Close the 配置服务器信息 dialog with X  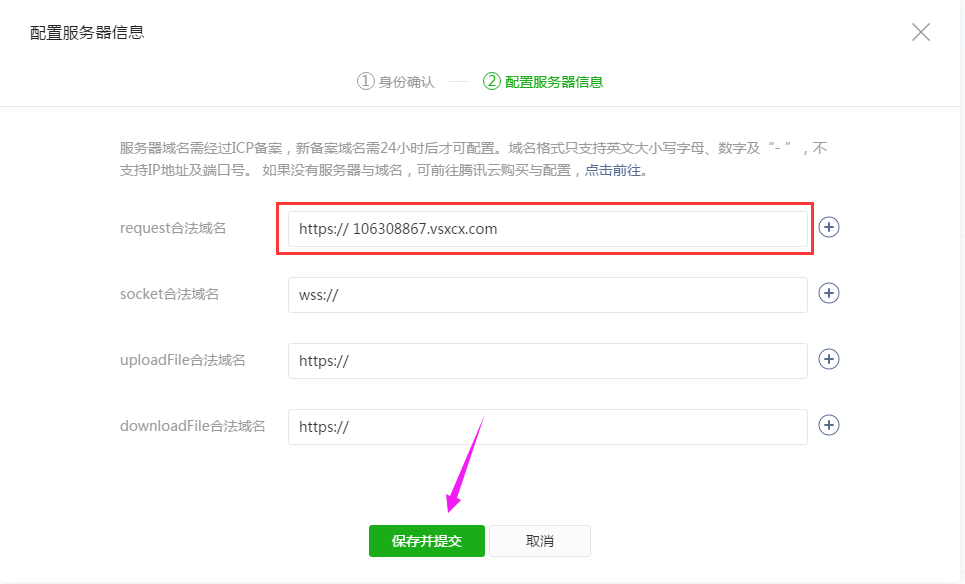pyautogui.click(x=920, y=32)
